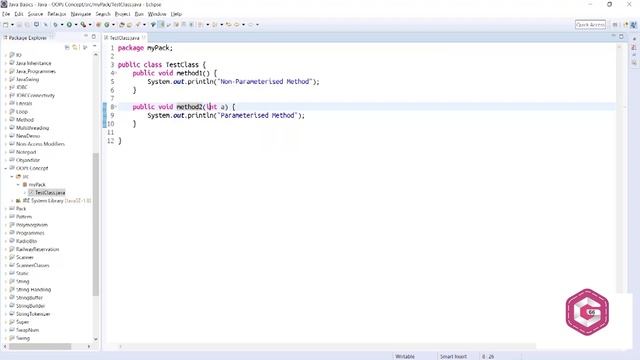Click the Terminal console toolbar icon
Image resolution: width=640 pixels, height=360 pixels.
click(36, 25)
